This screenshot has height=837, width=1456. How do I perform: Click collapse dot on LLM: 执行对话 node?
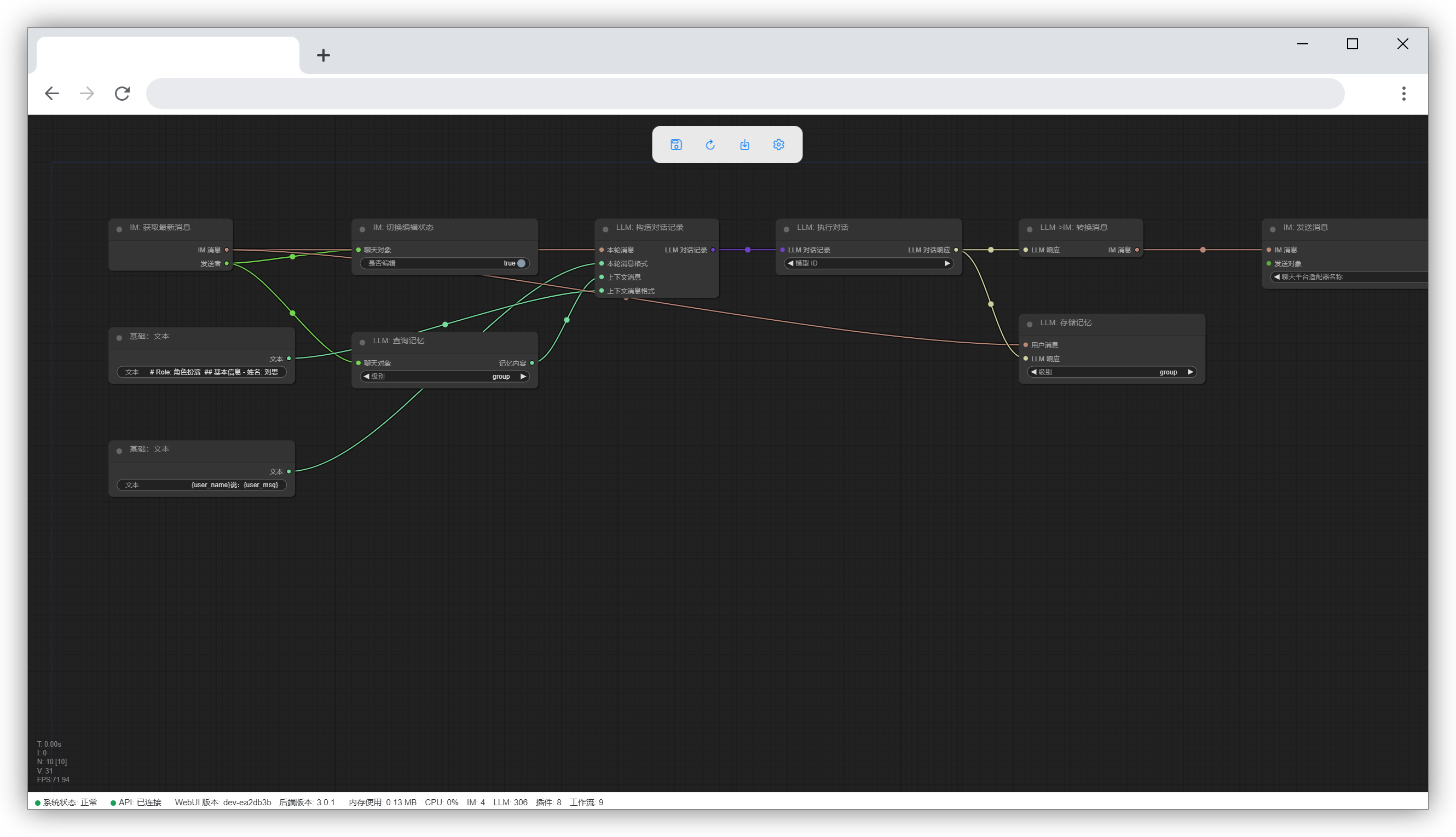(x=787, y=229)
